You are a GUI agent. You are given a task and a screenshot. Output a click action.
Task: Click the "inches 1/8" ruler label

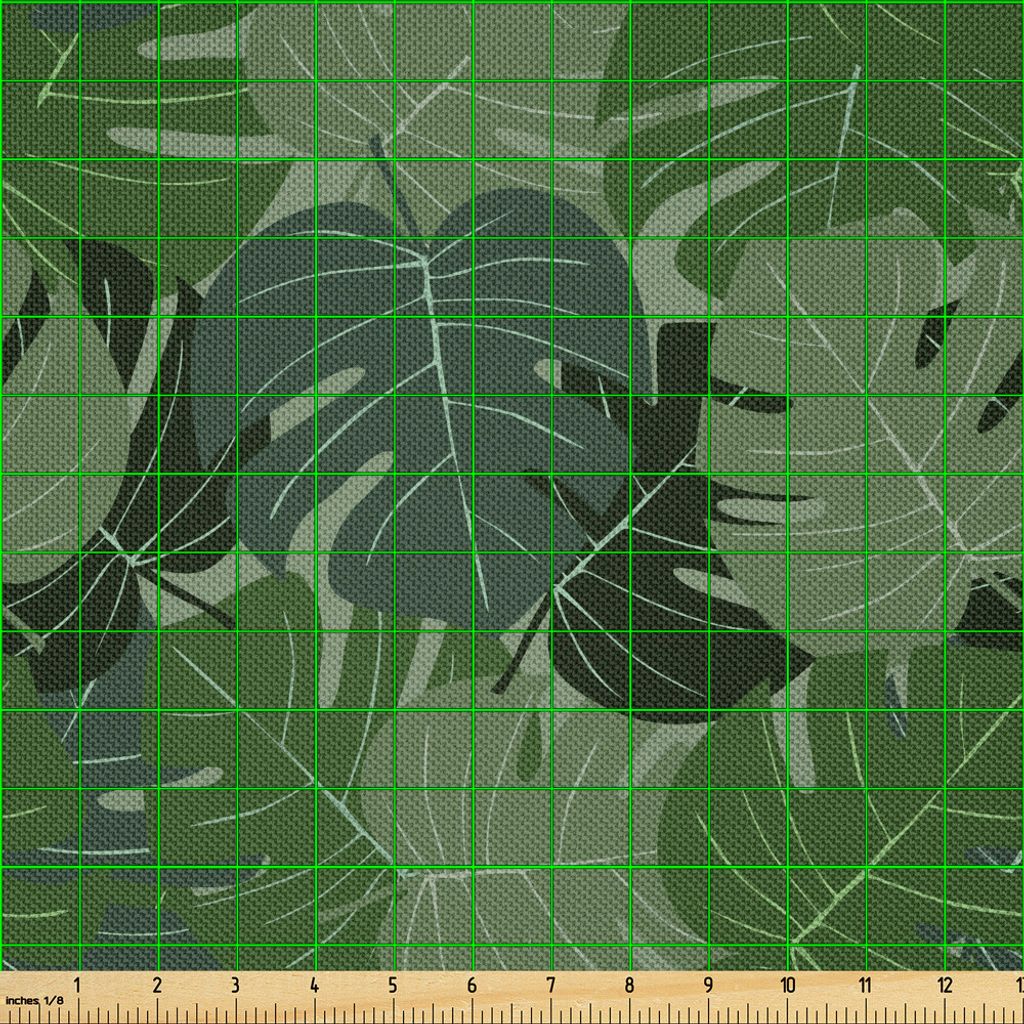point(34,1000)
